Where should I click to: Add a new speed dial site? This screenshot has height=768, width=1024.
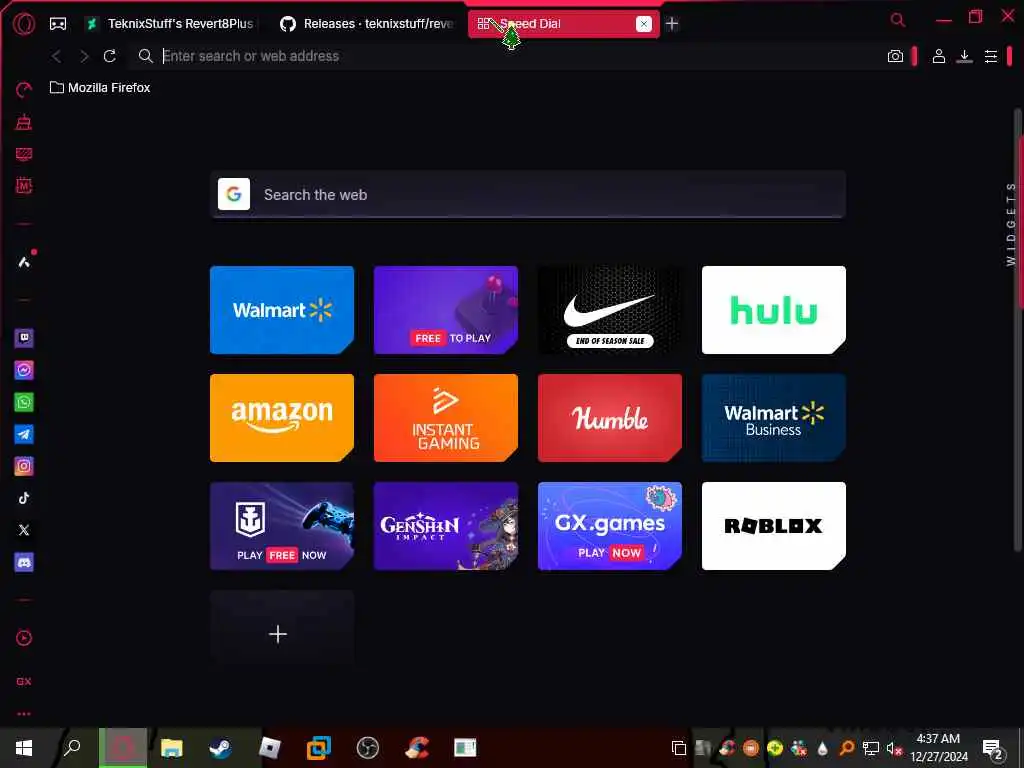tap(281, 633)
